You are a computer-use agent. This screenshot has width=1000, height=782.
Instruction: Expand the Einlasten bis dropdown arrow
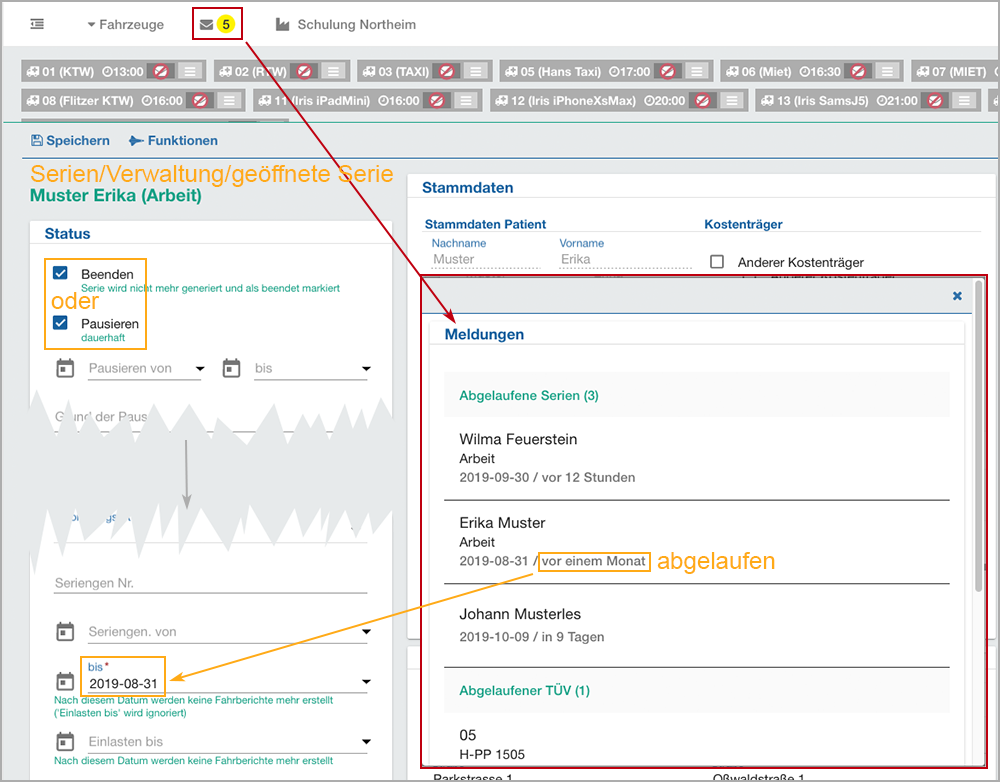coord(366,742)
